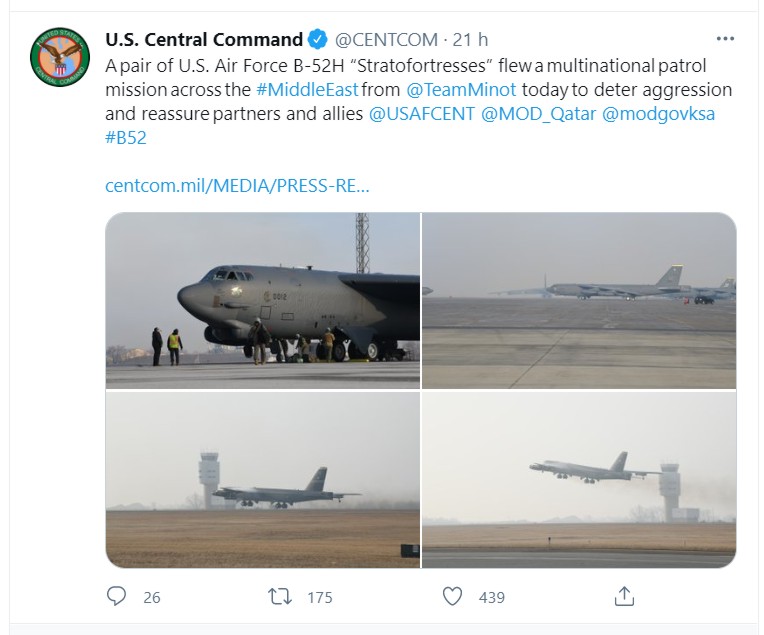Retweet this B-52H tweet
Image resolution: width=764 pixels, height=635 pixels.
click(281, 597)
